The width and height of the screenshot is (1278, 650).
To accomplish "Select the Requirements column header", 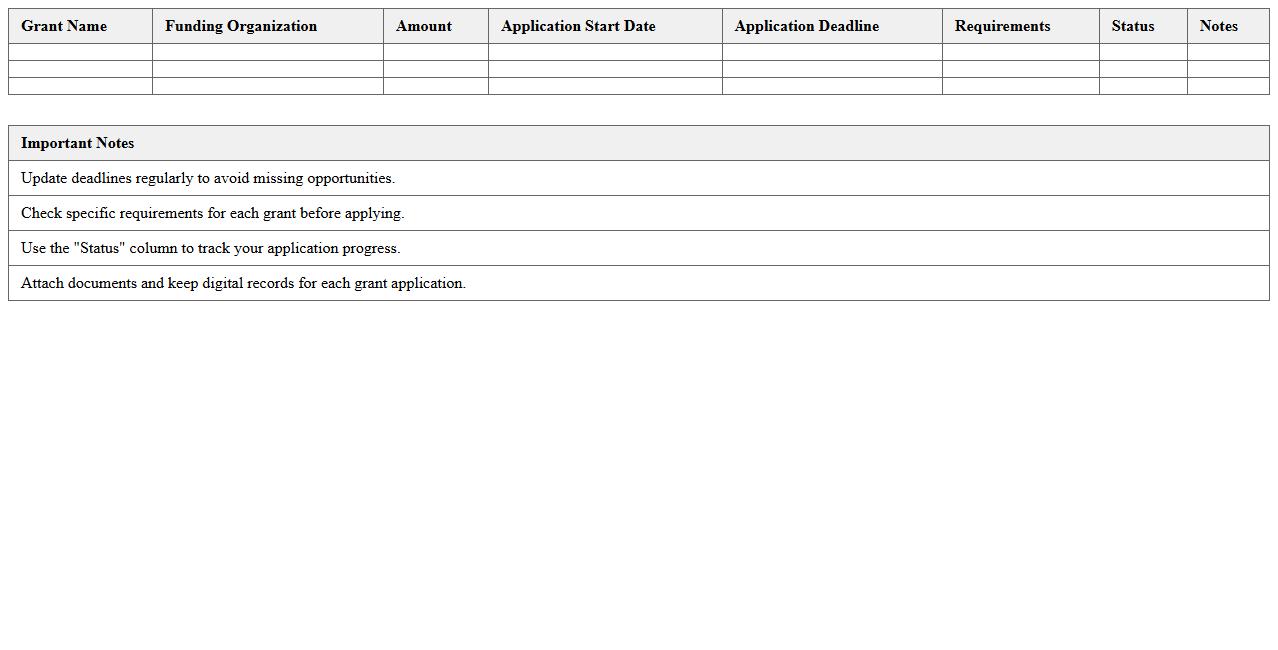I will (x=1002, y=26).
